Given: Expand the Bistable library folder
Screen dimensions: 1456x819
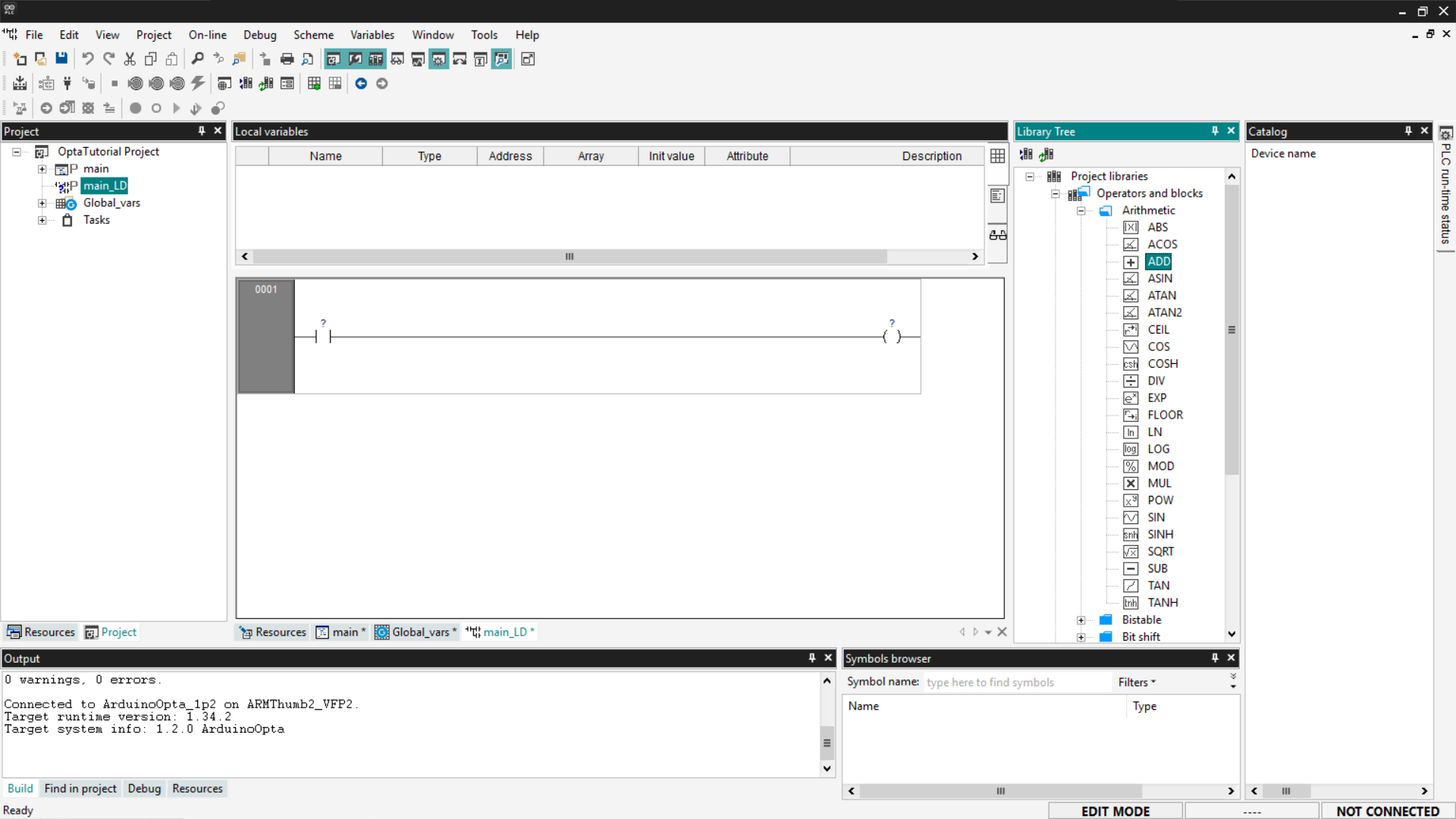Looking at the screenshot, I should (x=1081, y=620).
